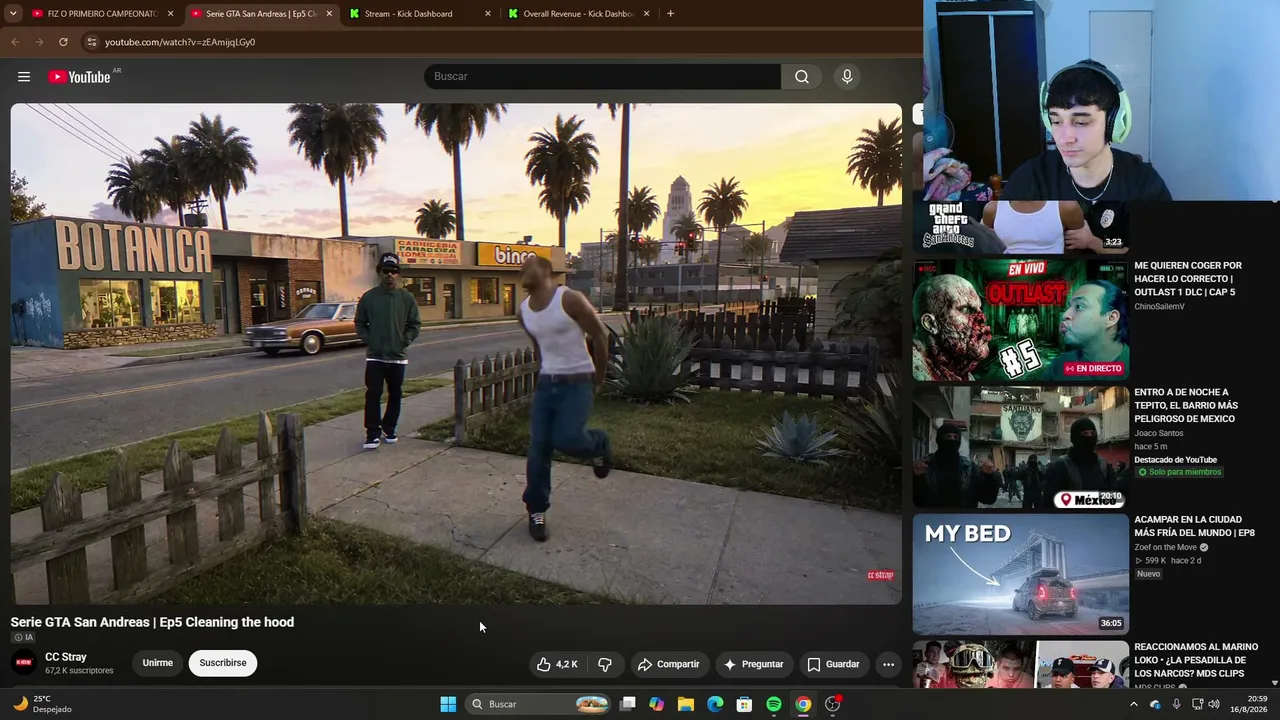Open 'ACAMPAR EN LA CIUDAD MÁS FRÍA' video title
Screen dimensions: 1280x720
1194,526
